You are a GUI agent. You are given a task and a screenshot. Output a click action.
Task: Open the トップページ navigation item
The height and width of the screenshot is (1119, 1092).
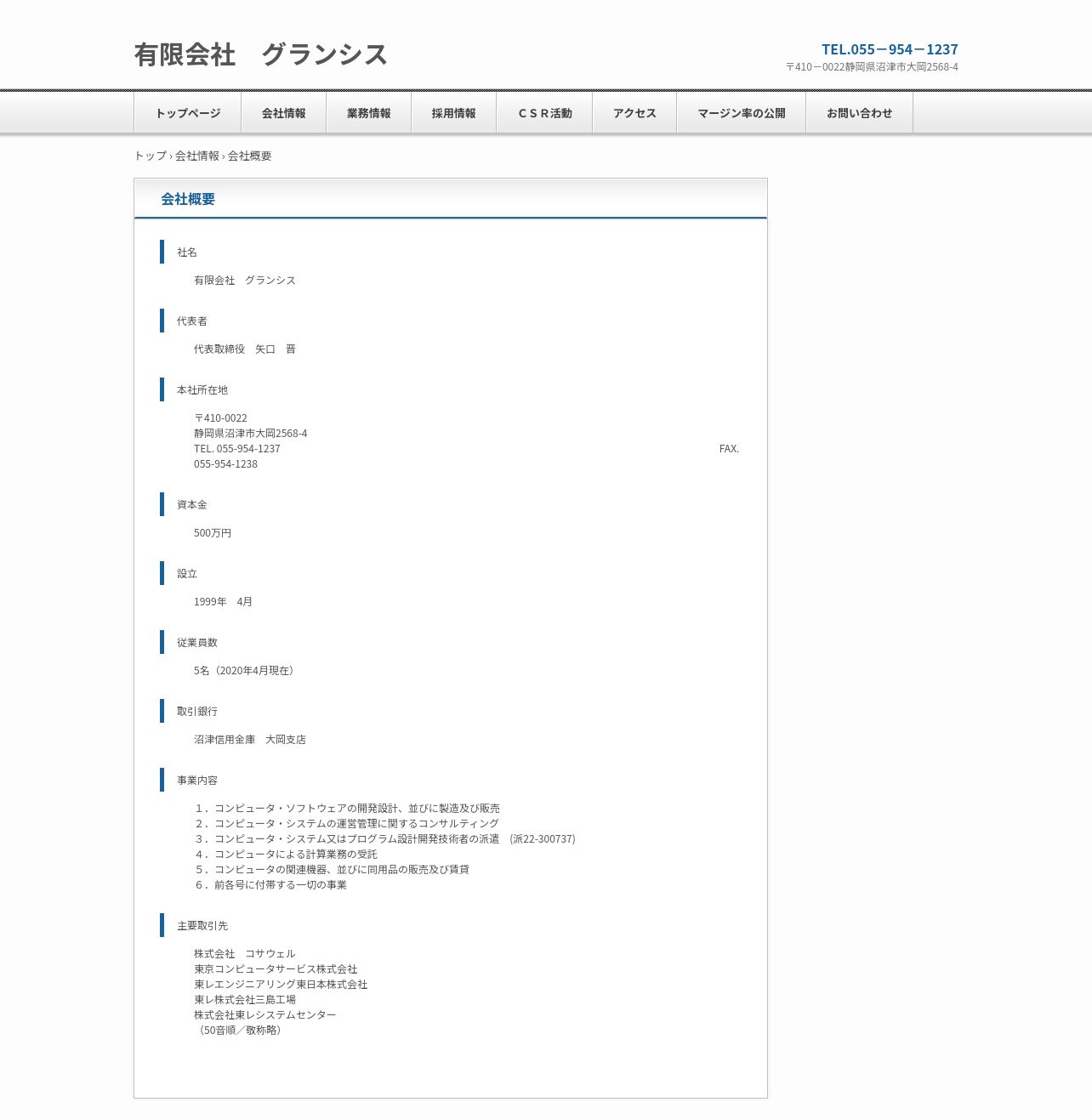click(188, 113)
